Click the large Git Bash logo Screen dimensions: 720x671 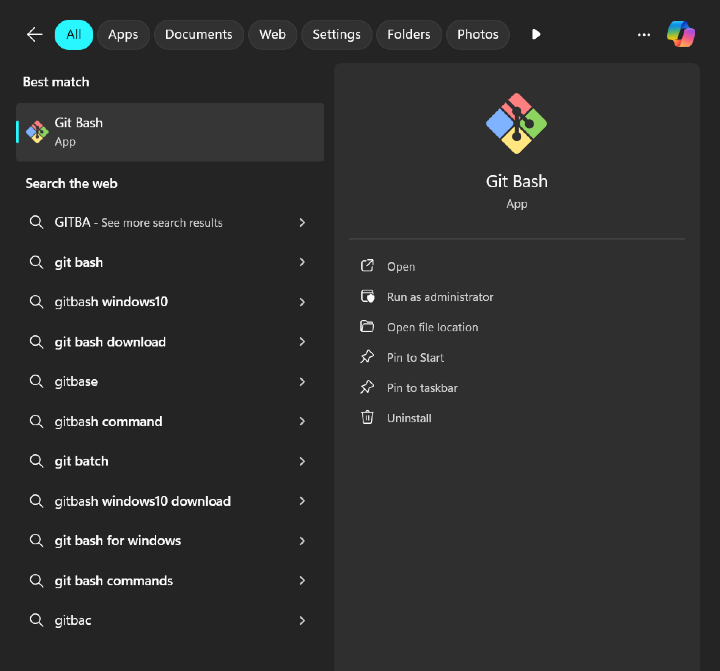(x=516, y=124)
